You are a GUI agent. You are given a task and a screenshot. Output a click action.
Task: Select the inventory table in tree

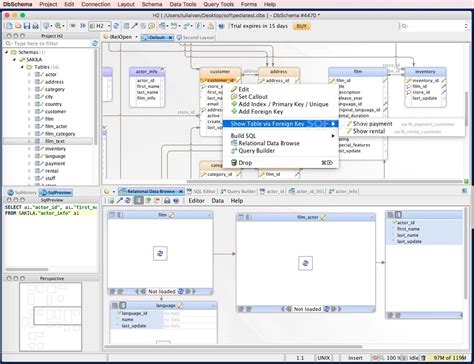click(55, 149)
